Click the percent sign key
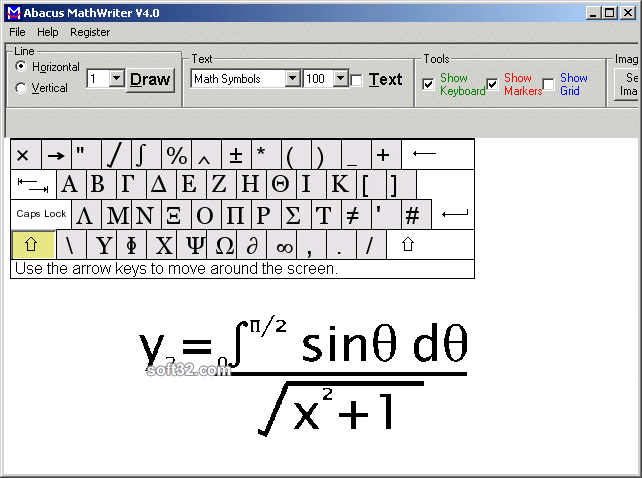Image resolution: width=642 pixels, height=478 pixels. 176,154
